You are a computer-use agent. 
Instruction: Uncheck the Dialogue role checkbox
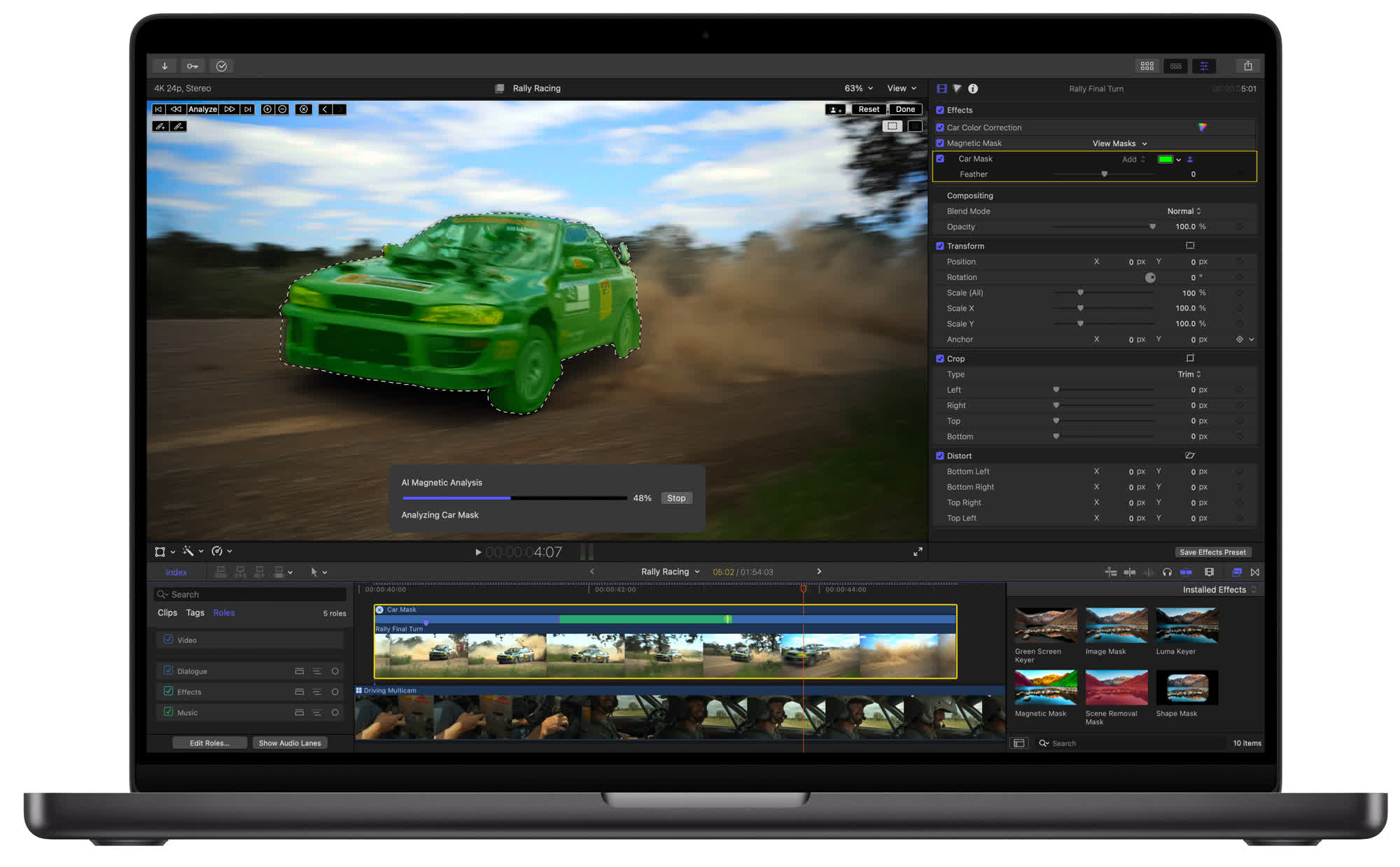[168, 670]
